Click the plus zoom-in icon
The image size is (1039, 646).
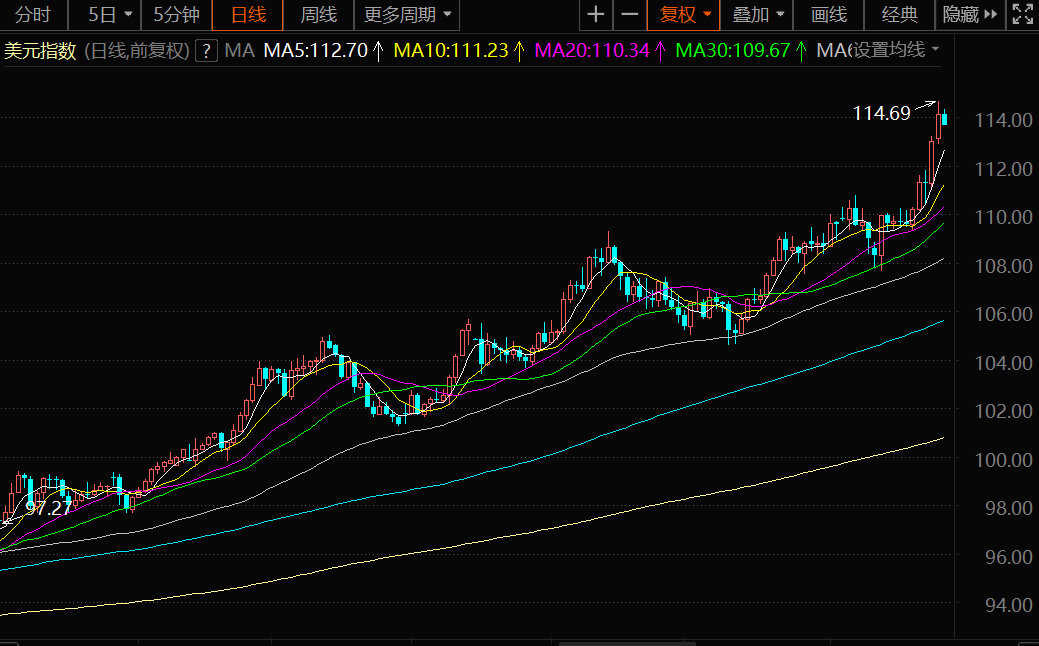[x=596, y=15]
